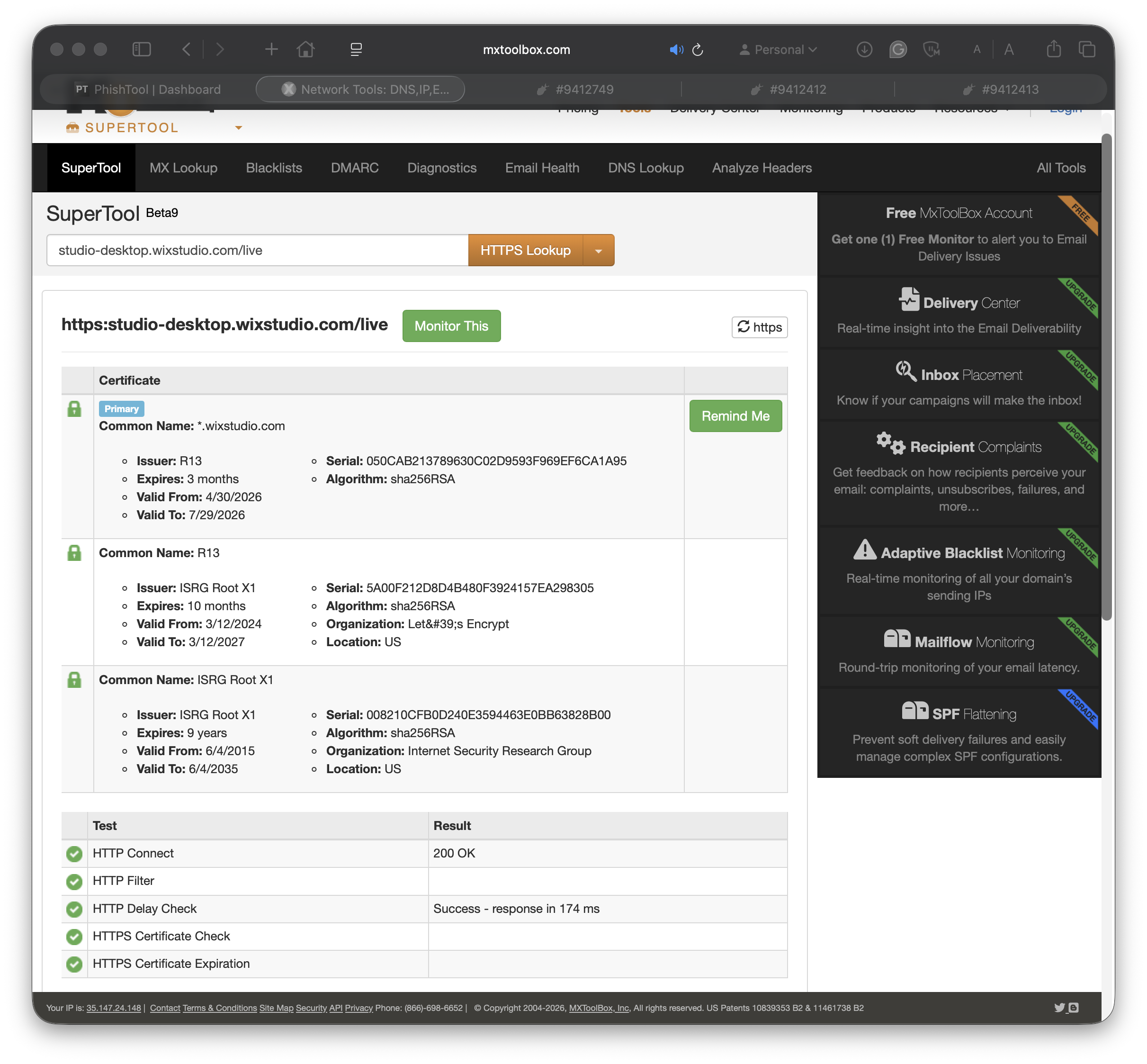Open the Inbox Placement sidebar card
The width and height of the screenshot is (1147, 1064).
958,385
